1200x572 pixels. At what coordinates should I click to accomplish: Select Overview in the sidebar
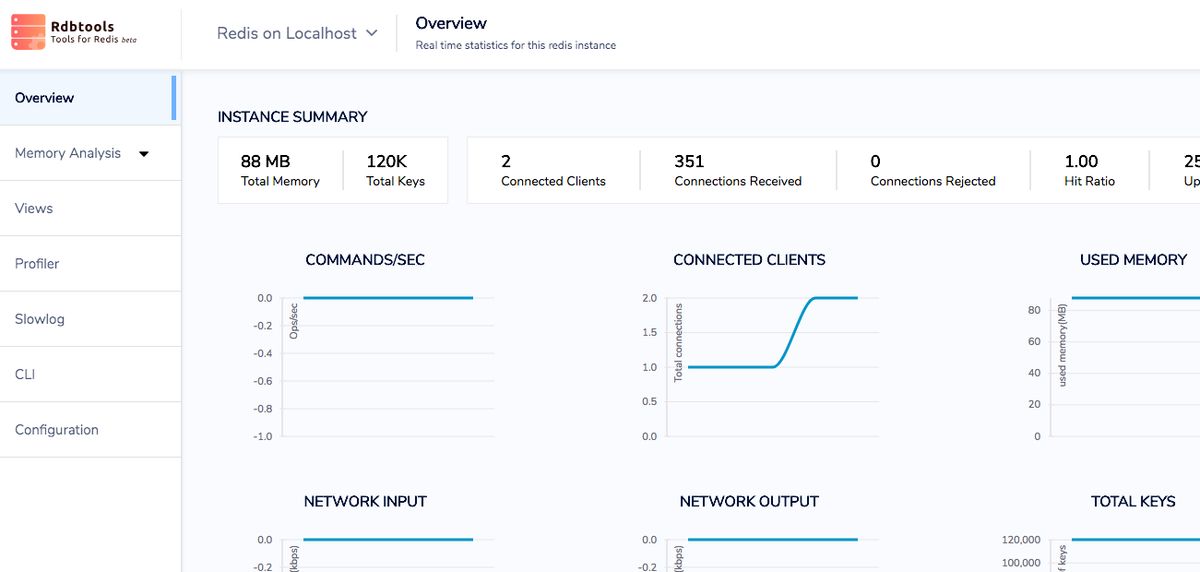45,98
